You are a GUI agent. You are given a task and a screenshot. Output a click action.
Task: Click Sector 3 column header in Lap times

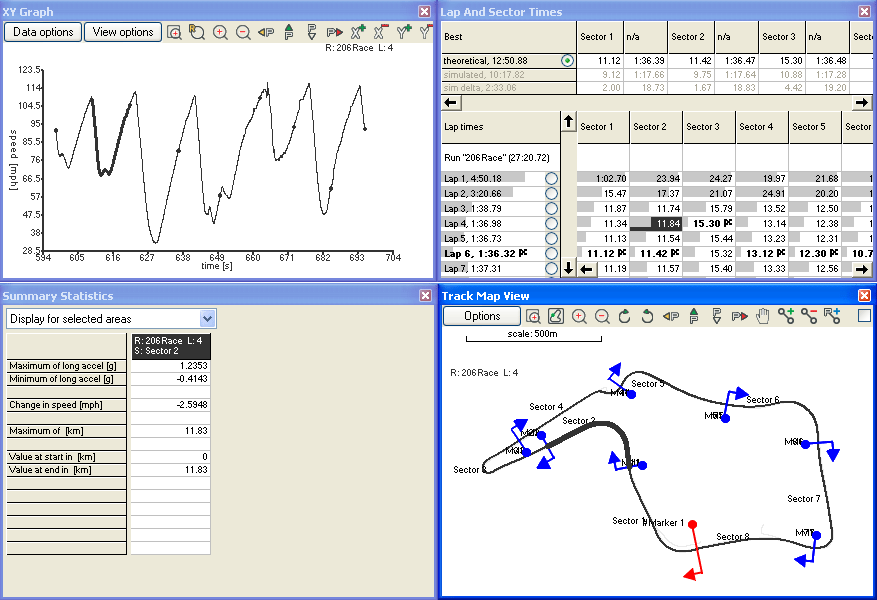[x=709, y=127]
